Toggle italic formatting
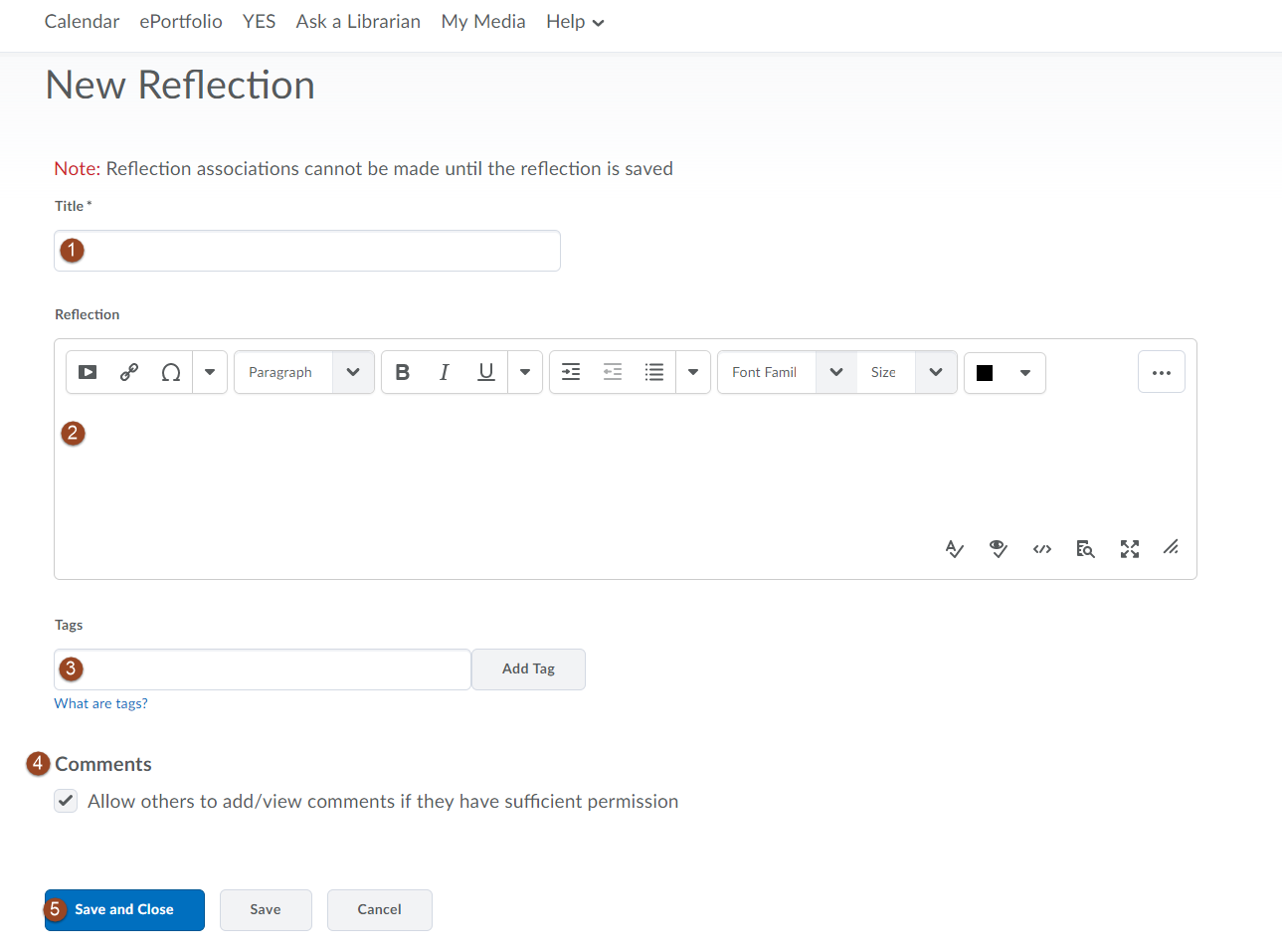 [x=445, y=372]
